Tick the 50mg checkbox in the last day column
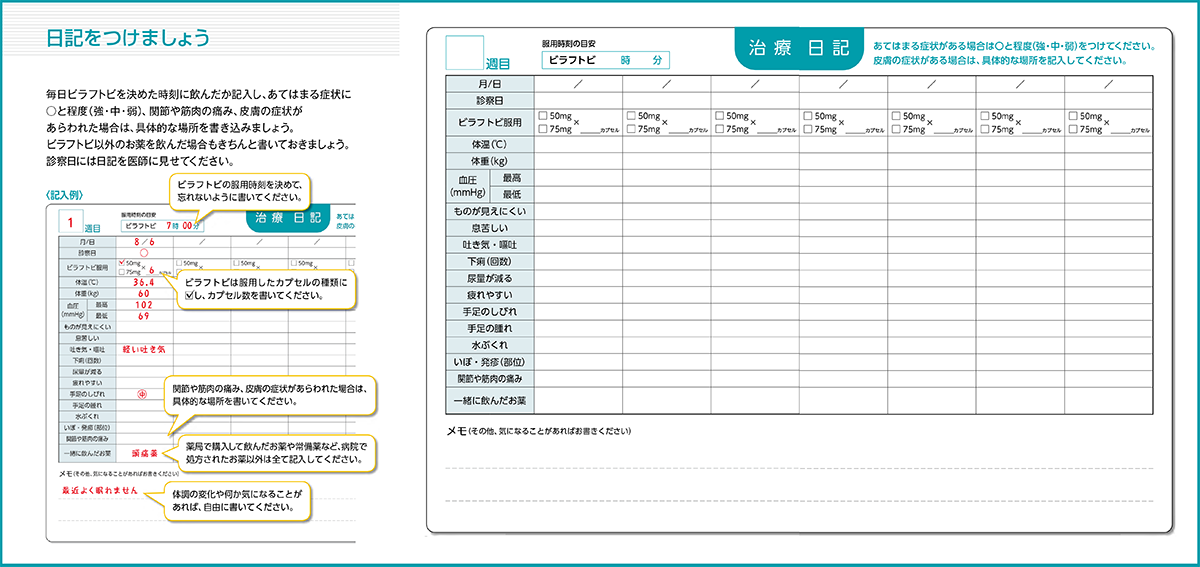The image size is (1200, 567). pos(1073,117)
